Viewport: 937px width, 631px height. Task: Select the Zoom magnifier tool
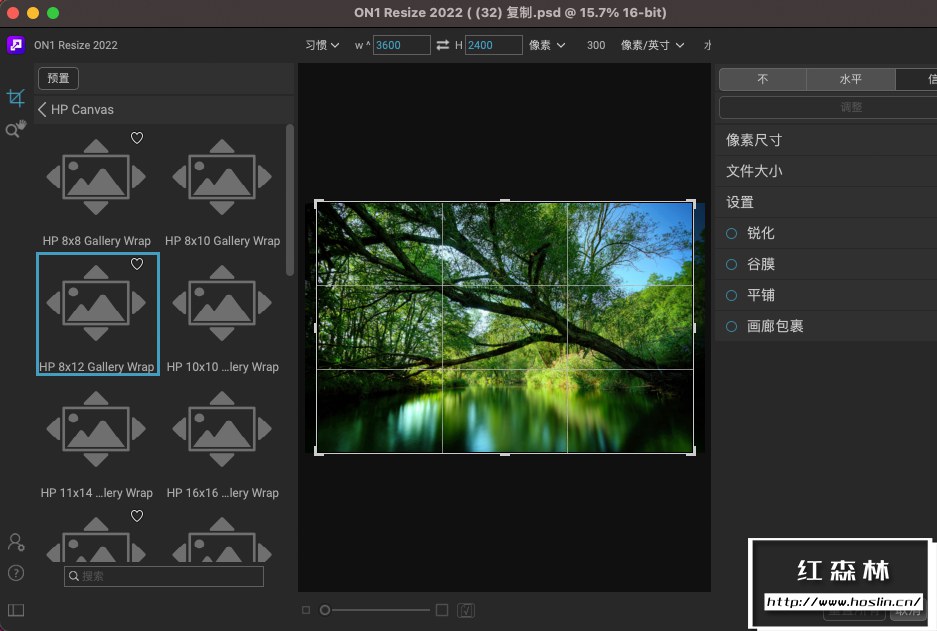coord(13,129)
